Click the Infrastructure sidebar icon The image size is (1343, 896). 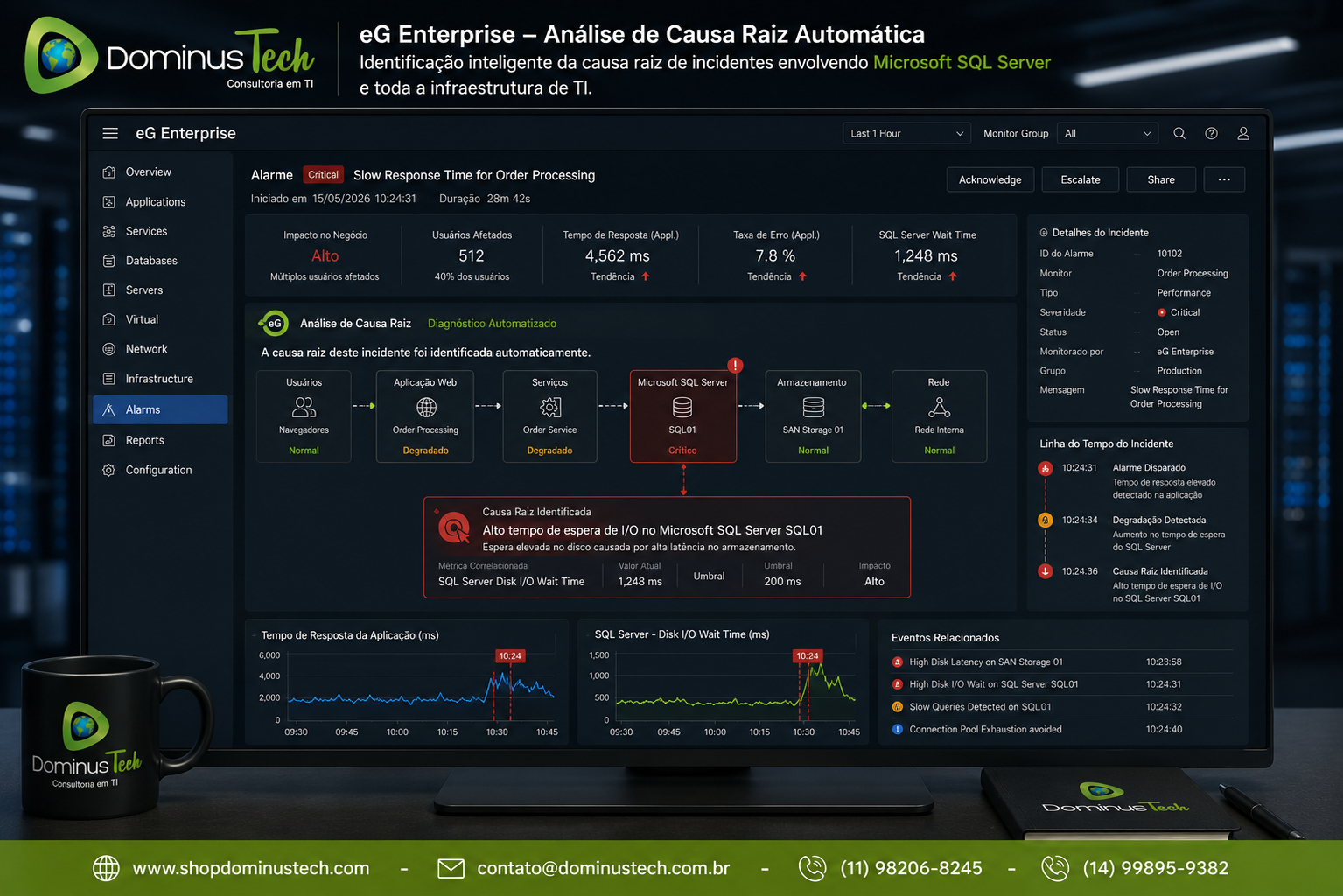(x=109, y=379)
